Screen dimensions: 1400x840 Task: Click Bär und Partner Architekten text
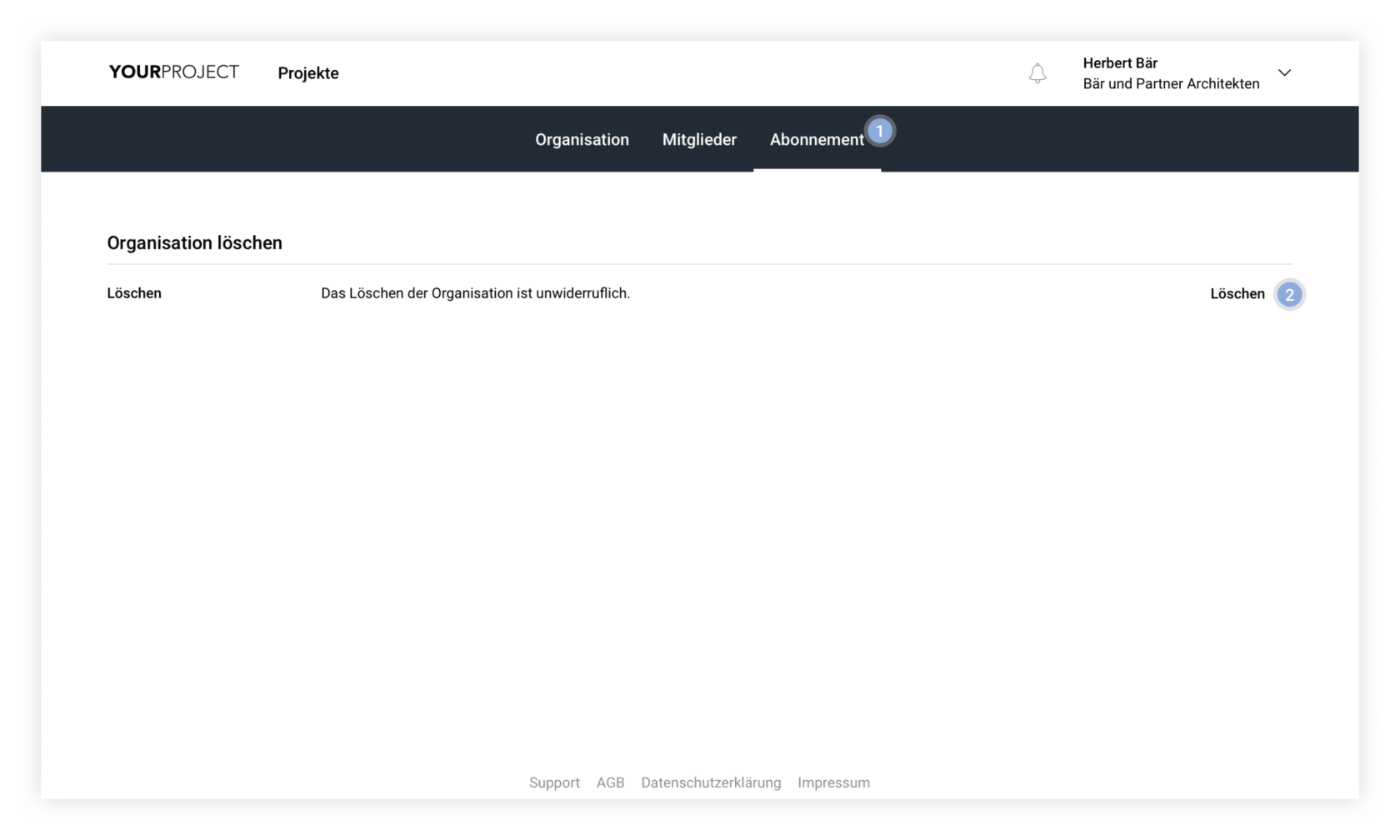(1171, 83)
